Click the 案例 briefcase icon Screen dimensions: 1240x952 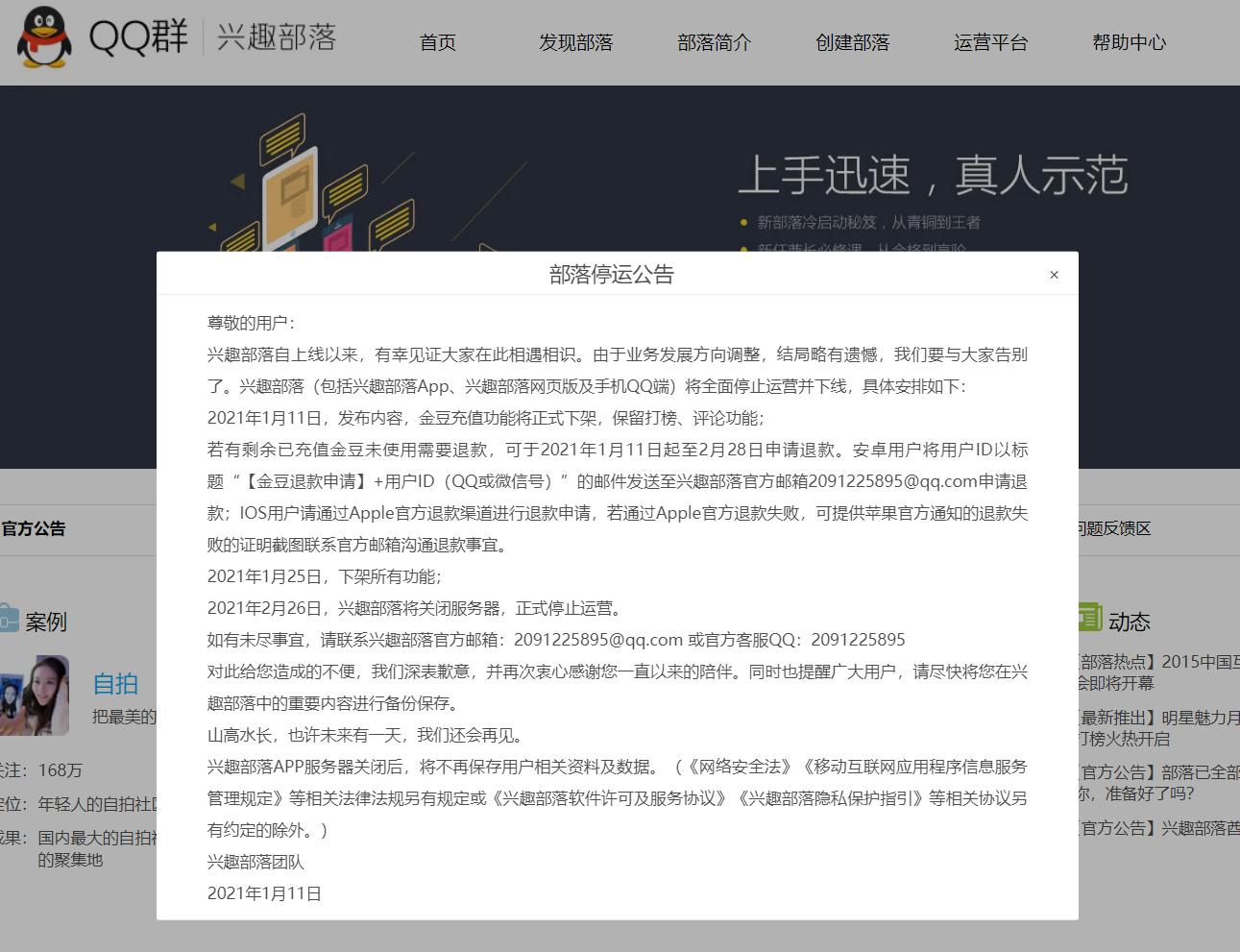pos(12,619)
